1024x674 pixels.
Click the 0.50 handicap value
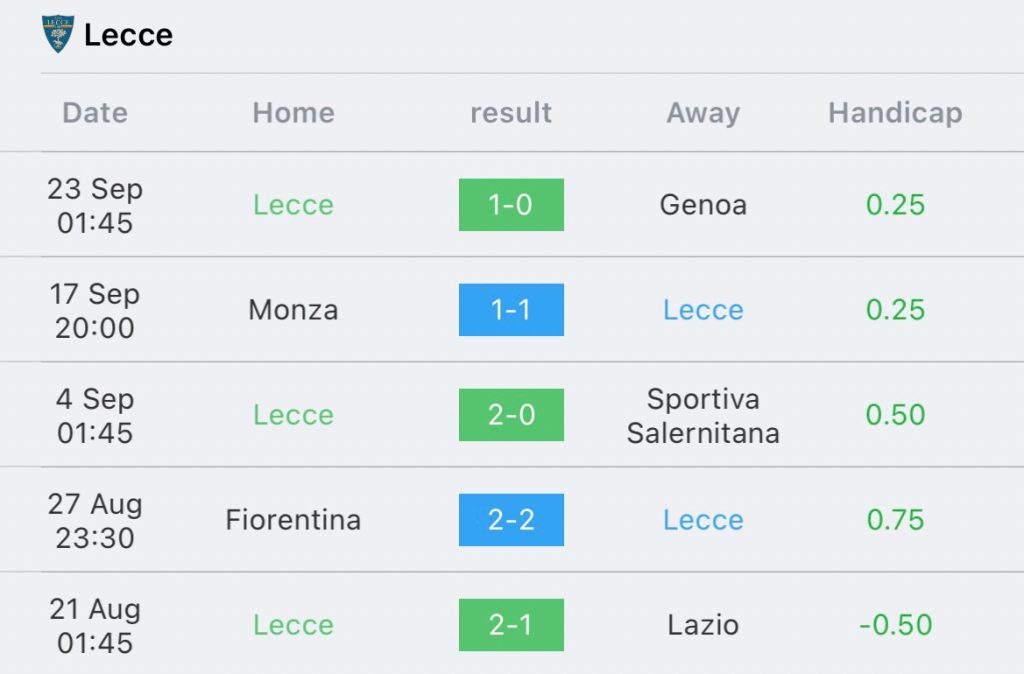pyautogui.click(x=895, y=415)
